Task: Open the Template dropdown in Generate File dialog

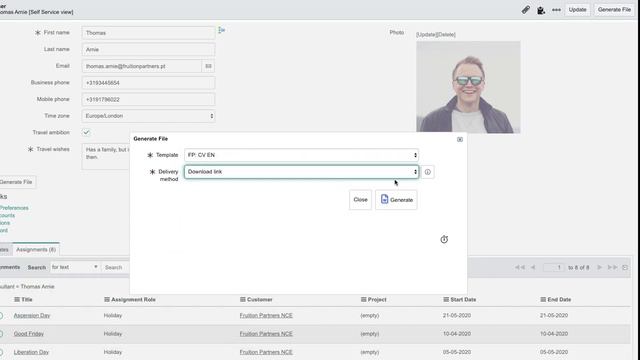Action: (302, 155)
